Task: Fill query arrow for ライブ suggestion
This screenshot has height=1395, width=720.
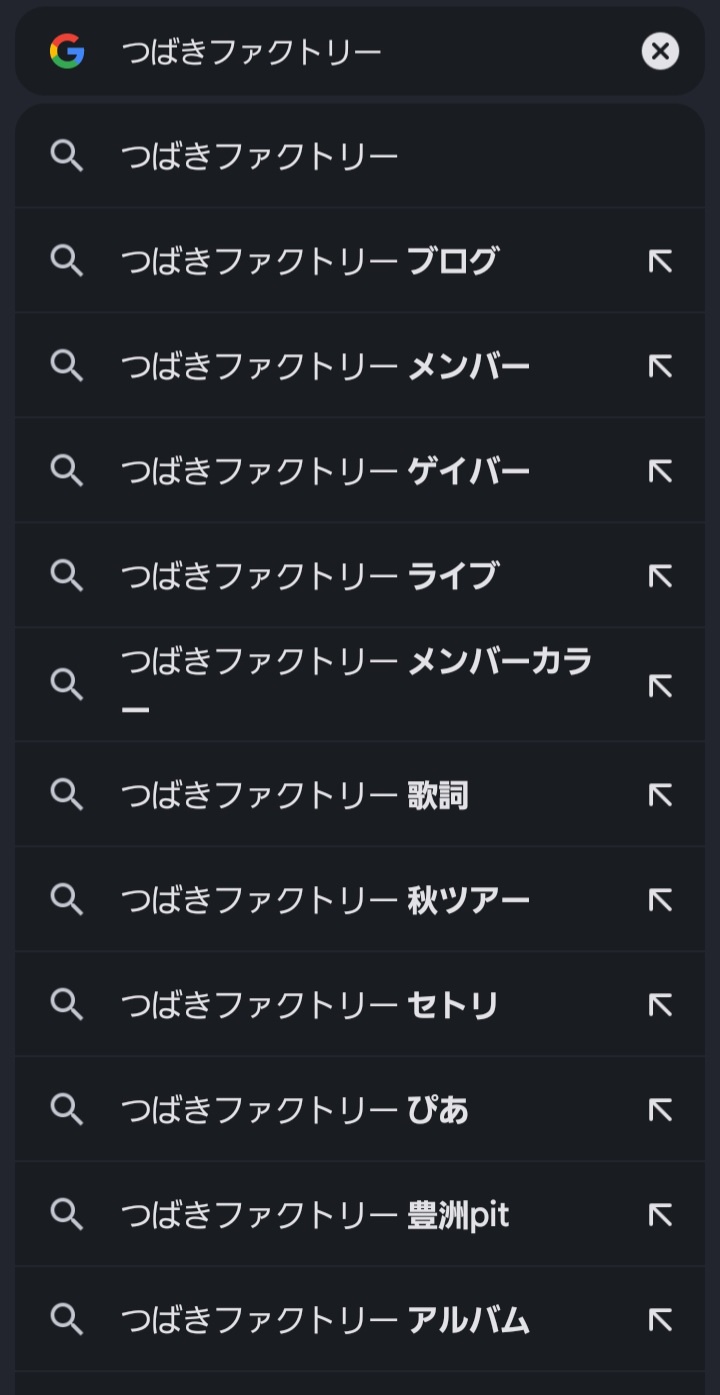Action: point(660,576)
